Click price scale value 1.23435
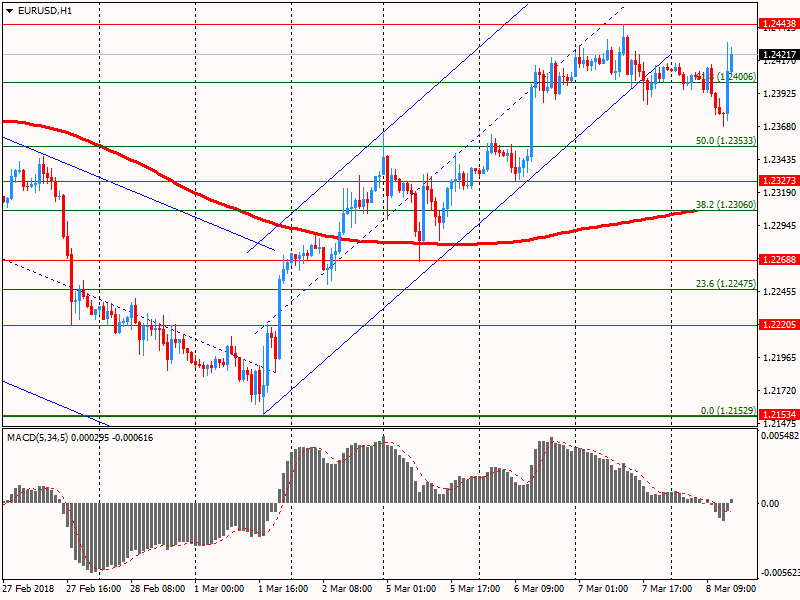The height and width of the screenshot is (600, 800). pos(780,160)
